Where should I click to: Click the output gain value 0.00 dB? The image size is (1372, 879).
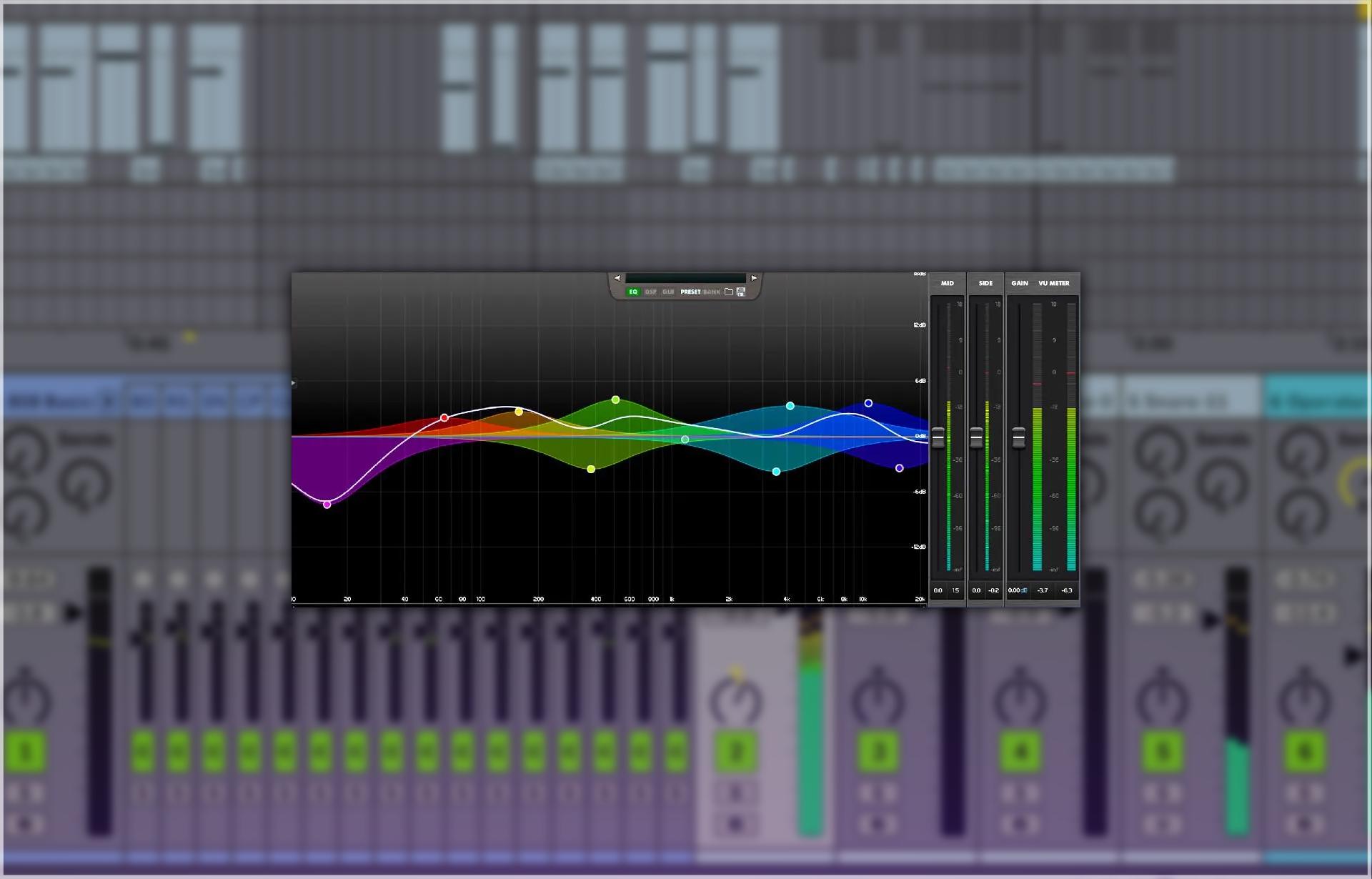(1018, 590)
